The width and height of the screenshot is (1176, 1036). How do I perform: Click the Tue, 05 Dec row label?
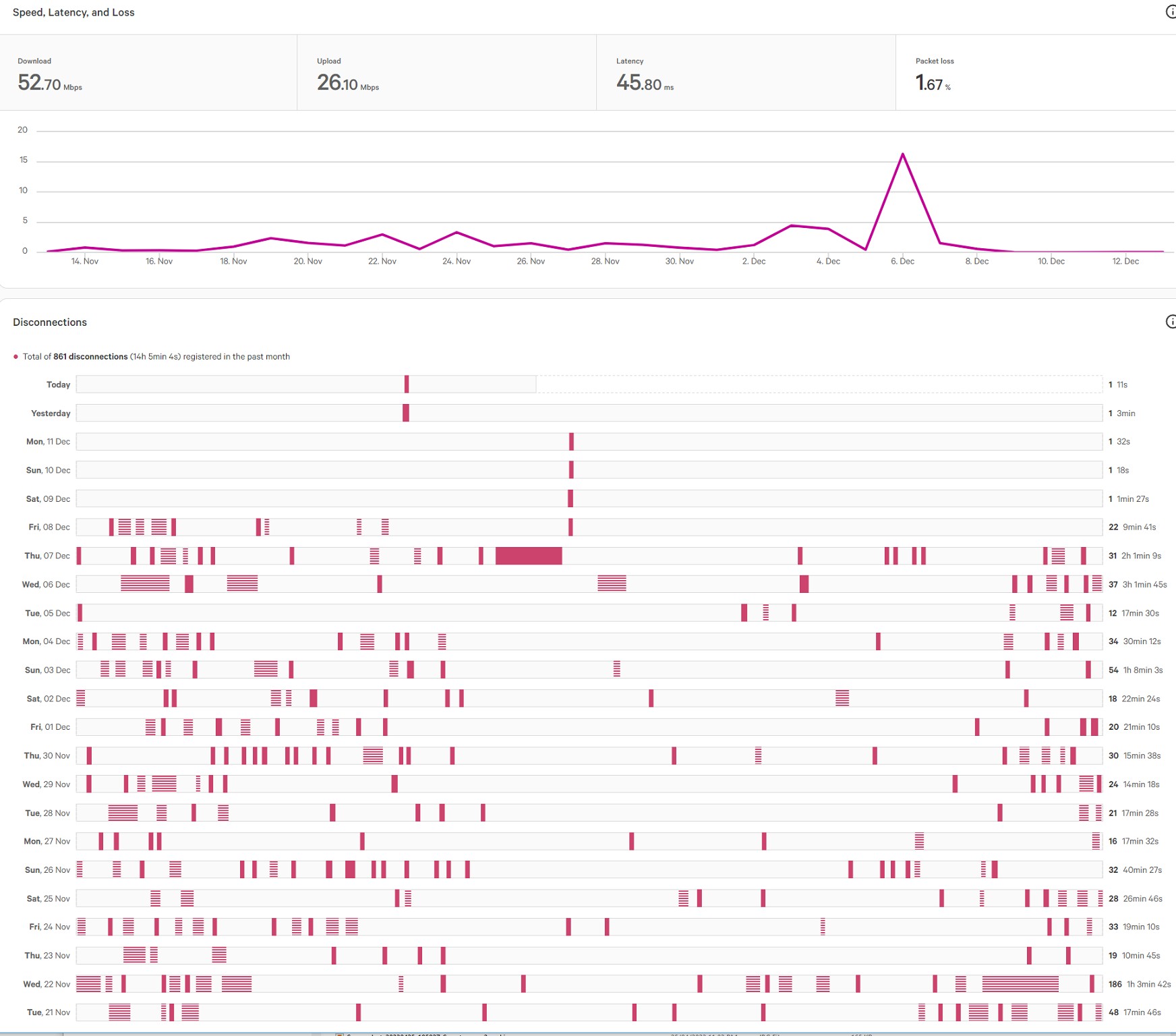click(48, 613)
